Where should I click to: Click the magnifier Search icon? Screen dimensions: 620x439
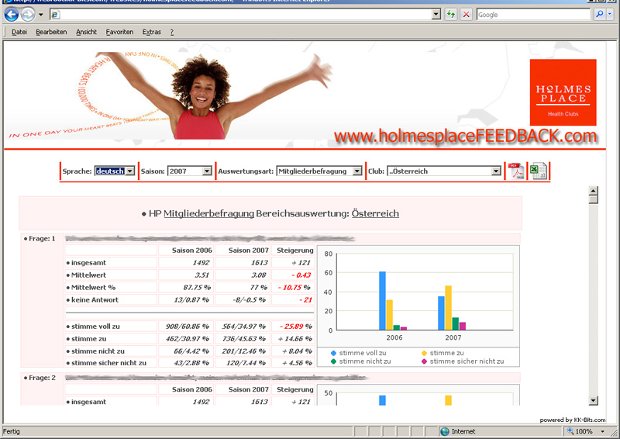[x=600, y=15]
